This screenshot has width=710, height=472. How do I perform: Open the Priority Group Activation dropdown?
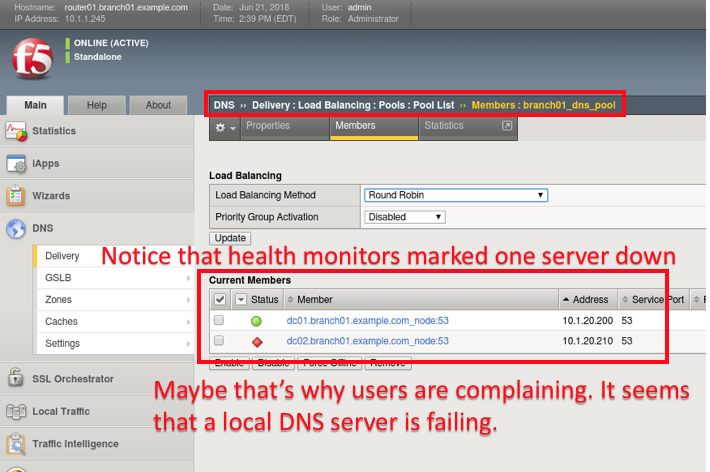coord(405,217)
